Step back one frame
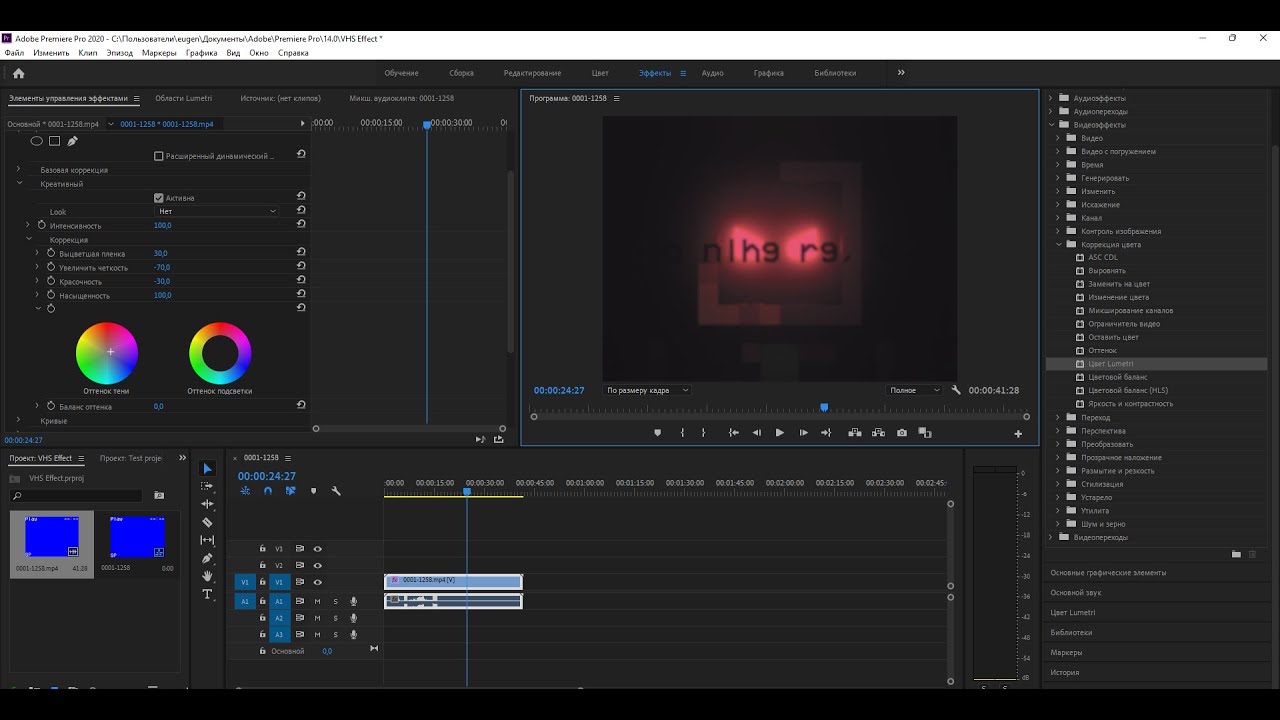 (756, 433)
